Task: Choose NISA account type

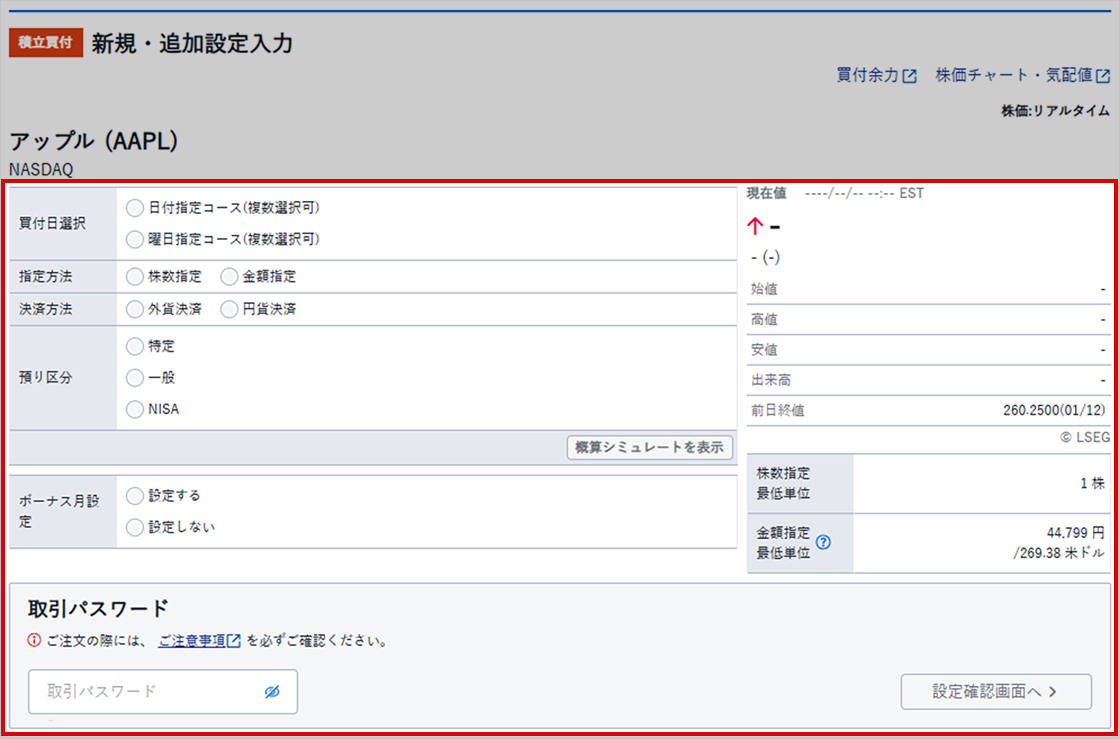Action: tap(135, 409)
